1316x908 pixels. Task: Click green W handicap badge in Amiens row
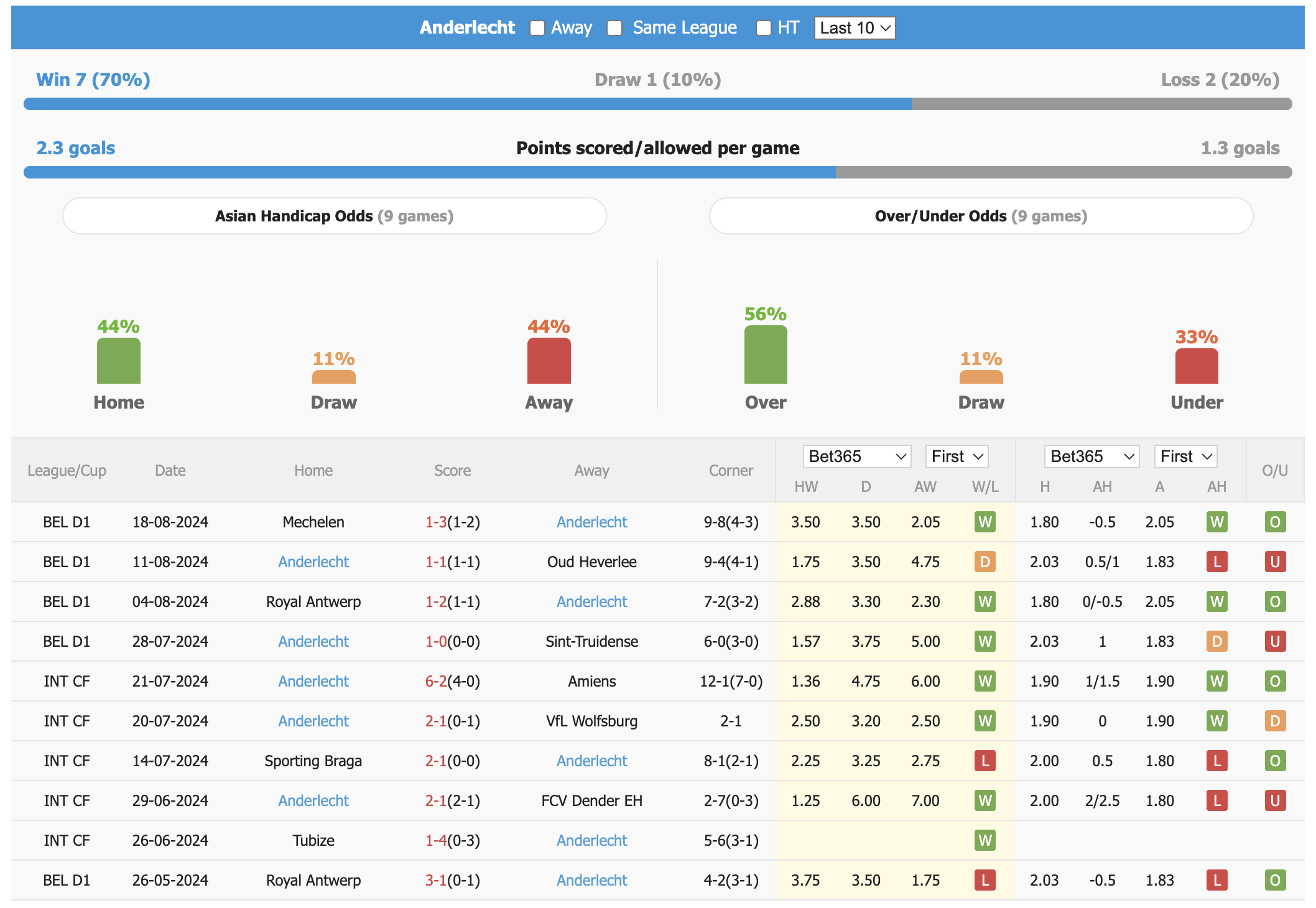pos(1217,681)
